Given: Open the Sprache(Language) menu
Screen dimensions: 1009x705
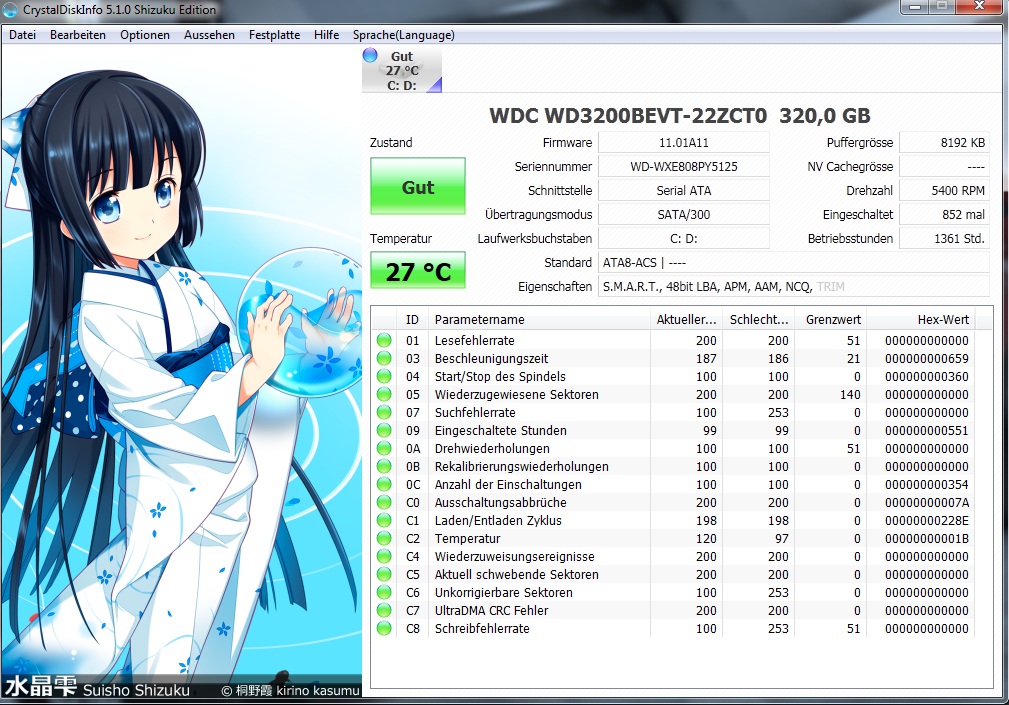Looking at the screenshot, I should coord(403,35).
